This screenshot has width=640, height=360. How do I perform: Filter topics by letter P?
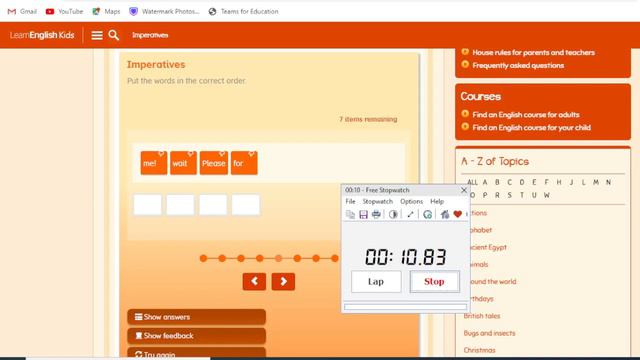pos(485,195)
